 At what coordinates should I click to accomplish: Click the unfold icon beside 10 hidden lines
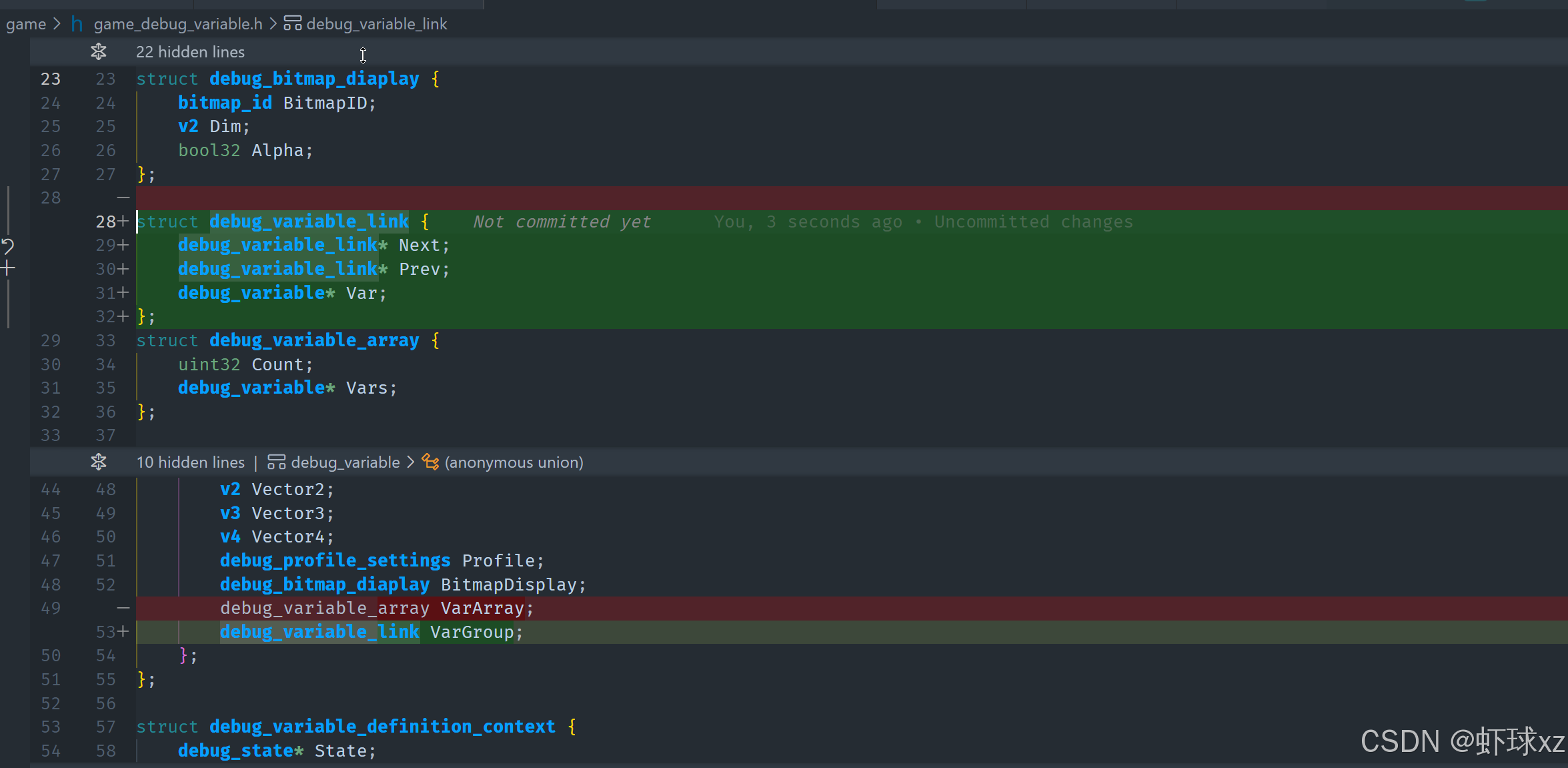pyautogui.click(x=99, y=462)
